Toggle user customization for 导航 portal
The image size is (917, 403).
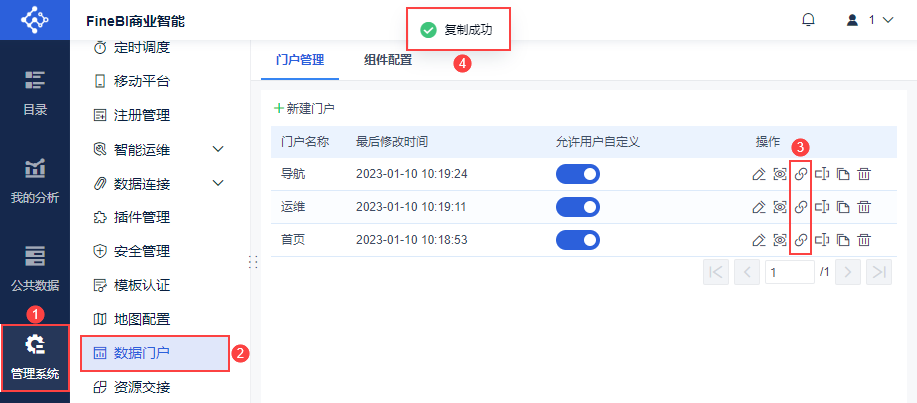coord(577,174)
